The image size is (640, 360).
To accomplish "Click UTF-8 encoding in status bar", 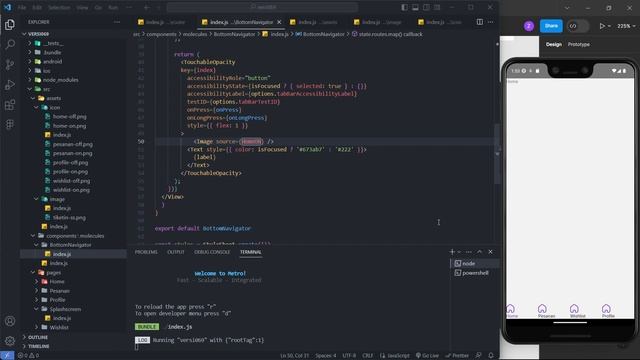I will pyautogui.click(x=349, y=356).
